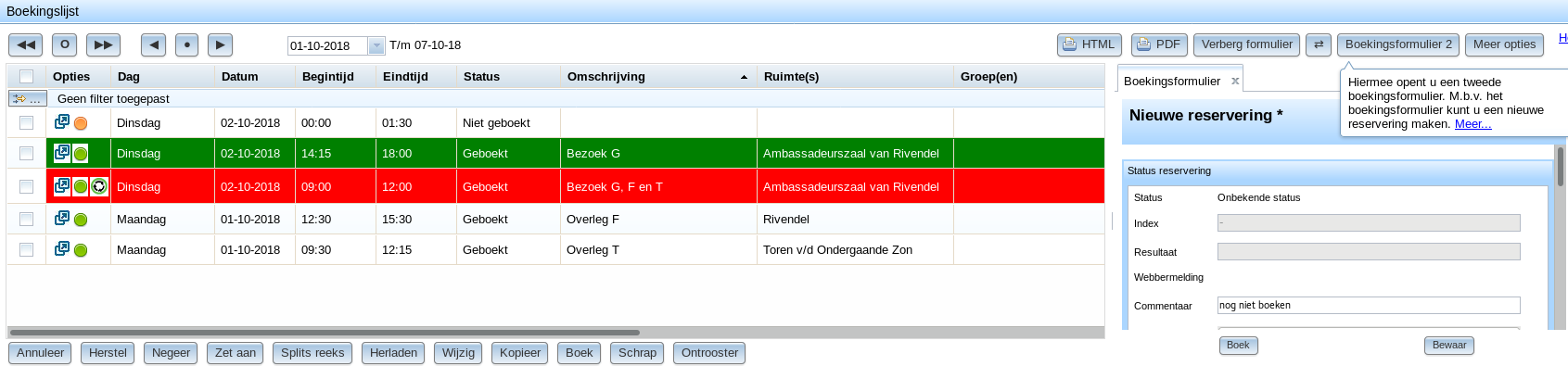Image resolution: width=1568 pixels, height=366 pixels.
Task: Jump back with the double-left arrow button
Action: click(x=26, y=44)
